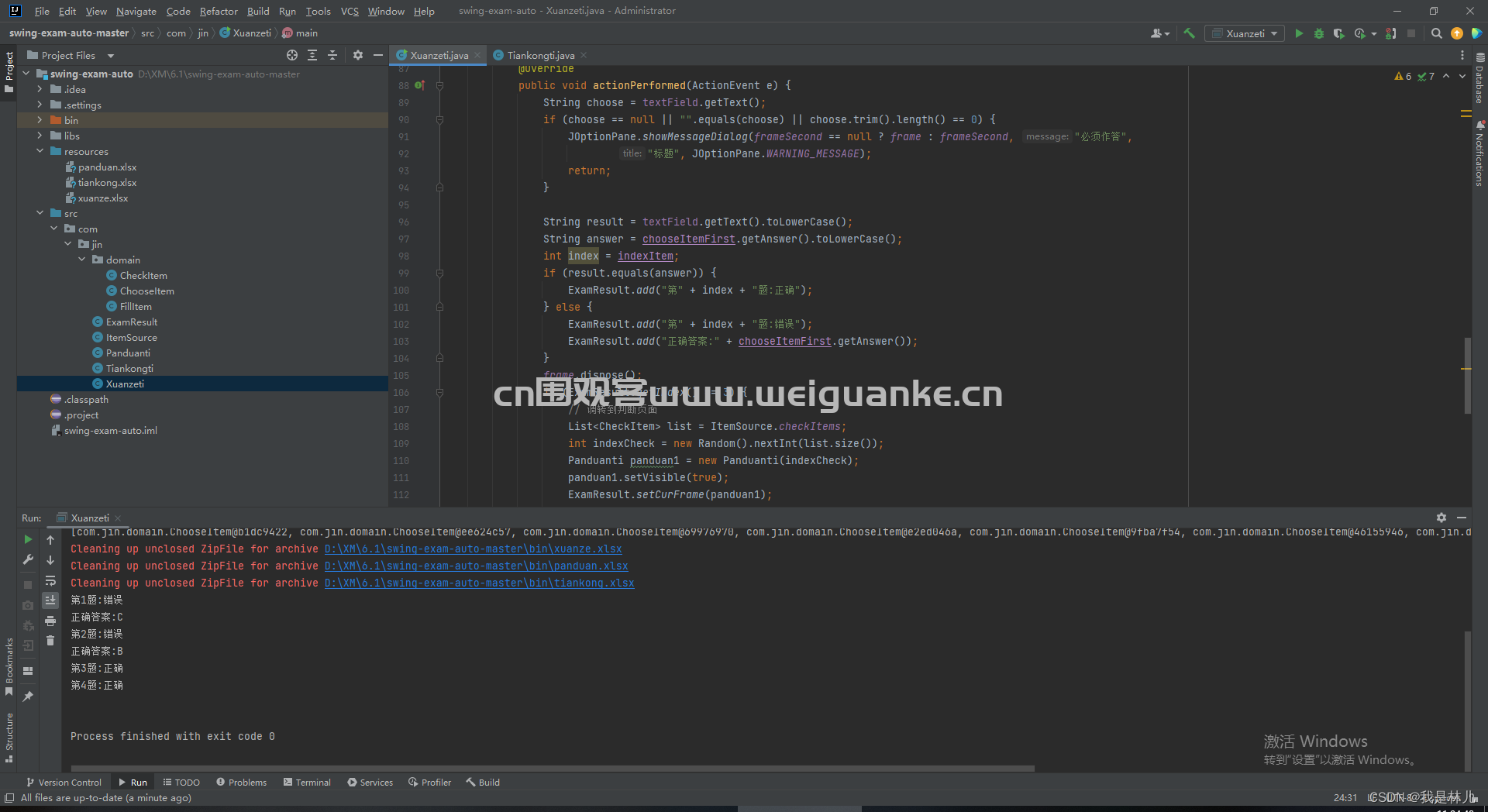Toggle the Project tool window stripe
Image resolution: width=1488 pixels, height=812 pixels.
click(x=9, y=72)
